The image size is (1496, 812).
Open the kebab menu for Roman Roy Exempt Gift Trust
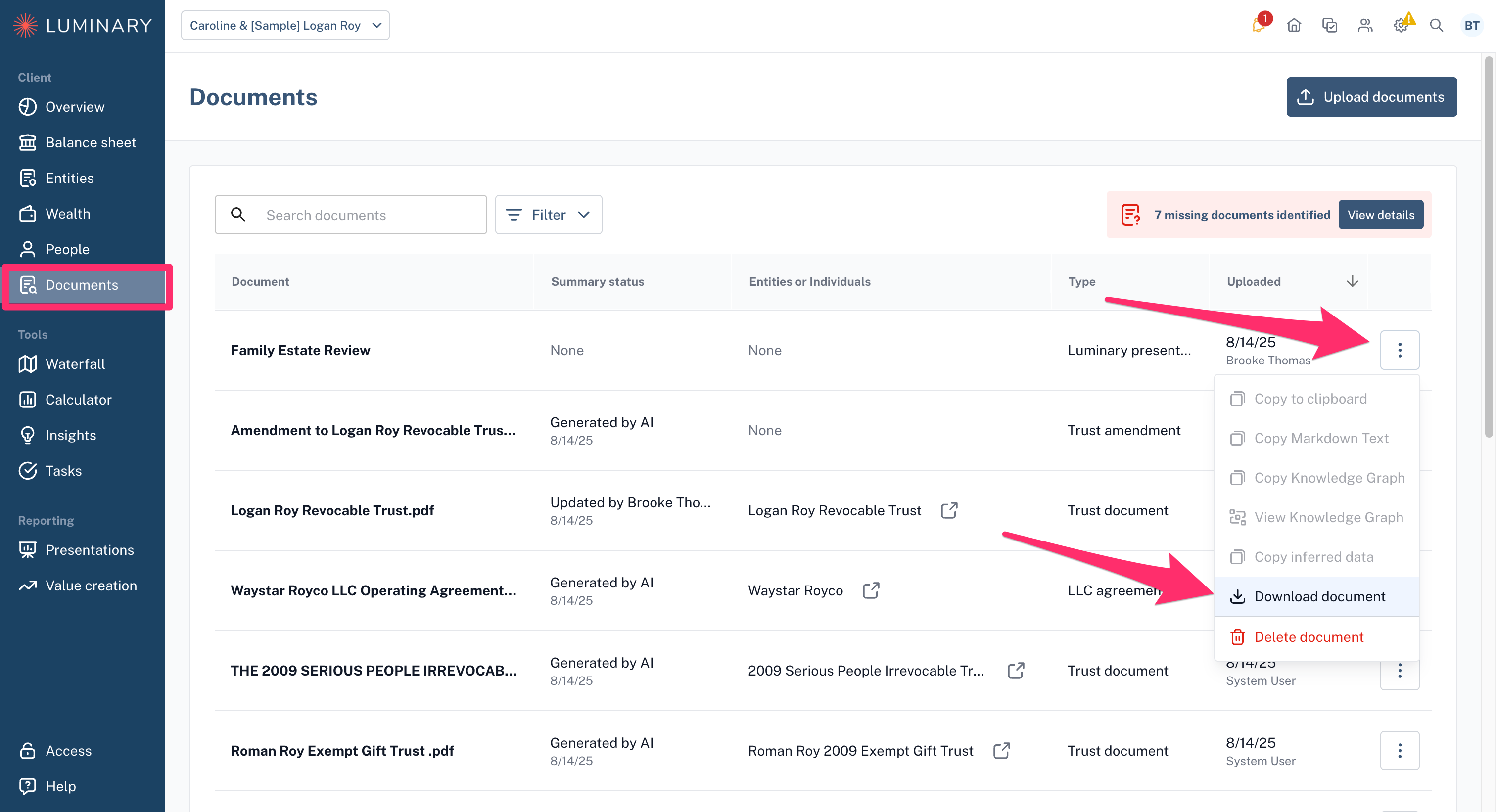tap(1400, 751)
